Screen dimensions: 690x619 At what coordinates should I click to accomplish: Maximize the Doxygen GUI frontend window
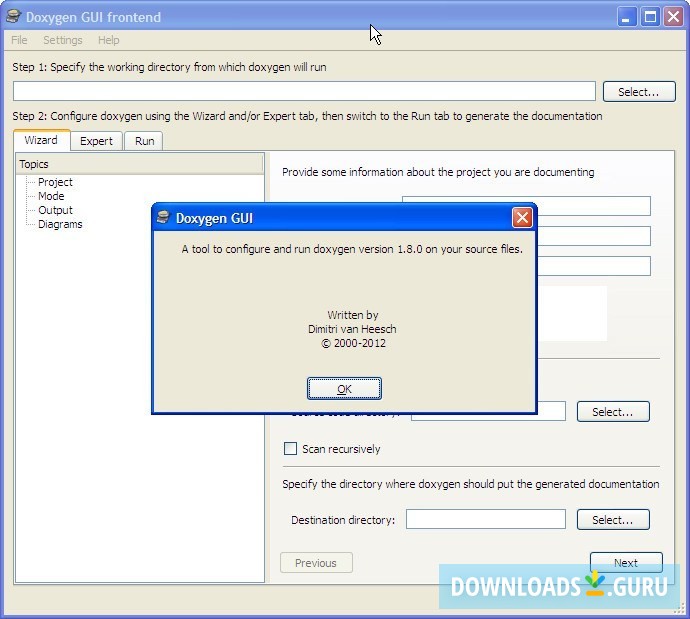click(x=650, y=17)
